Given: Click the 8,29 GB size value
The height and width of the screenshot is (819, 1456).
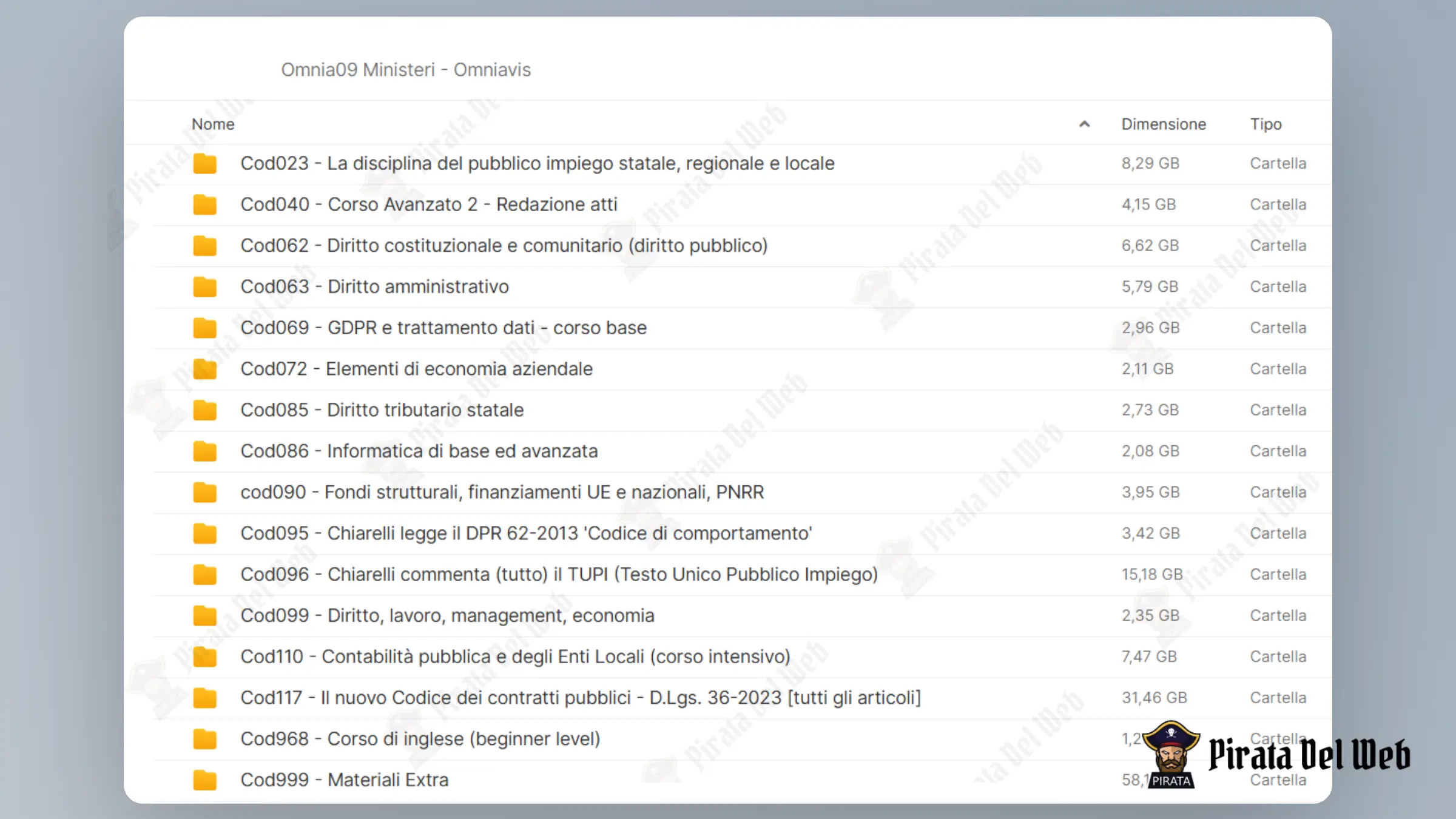Looking at the screenshot, I should click(x=1150, y=164).
